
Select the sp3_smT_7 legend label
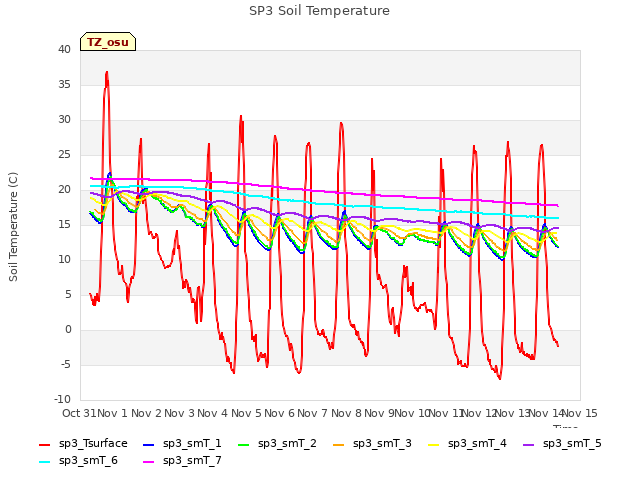tap(192, 461)
